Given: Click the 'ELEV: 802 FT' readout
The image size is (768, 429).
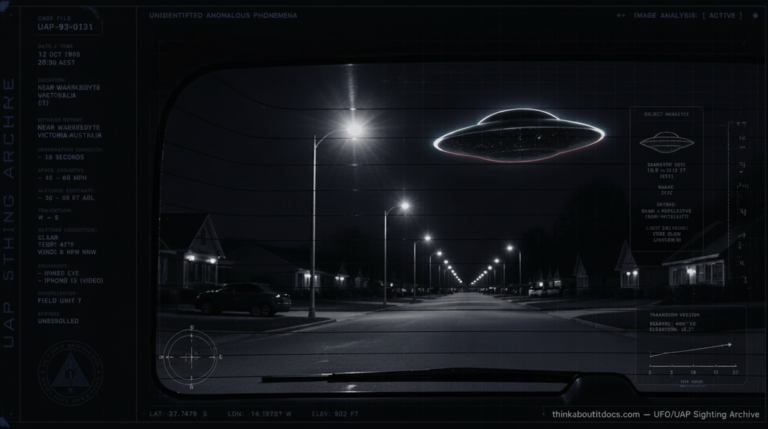Looking at the screenshot, I should (336, 414).
